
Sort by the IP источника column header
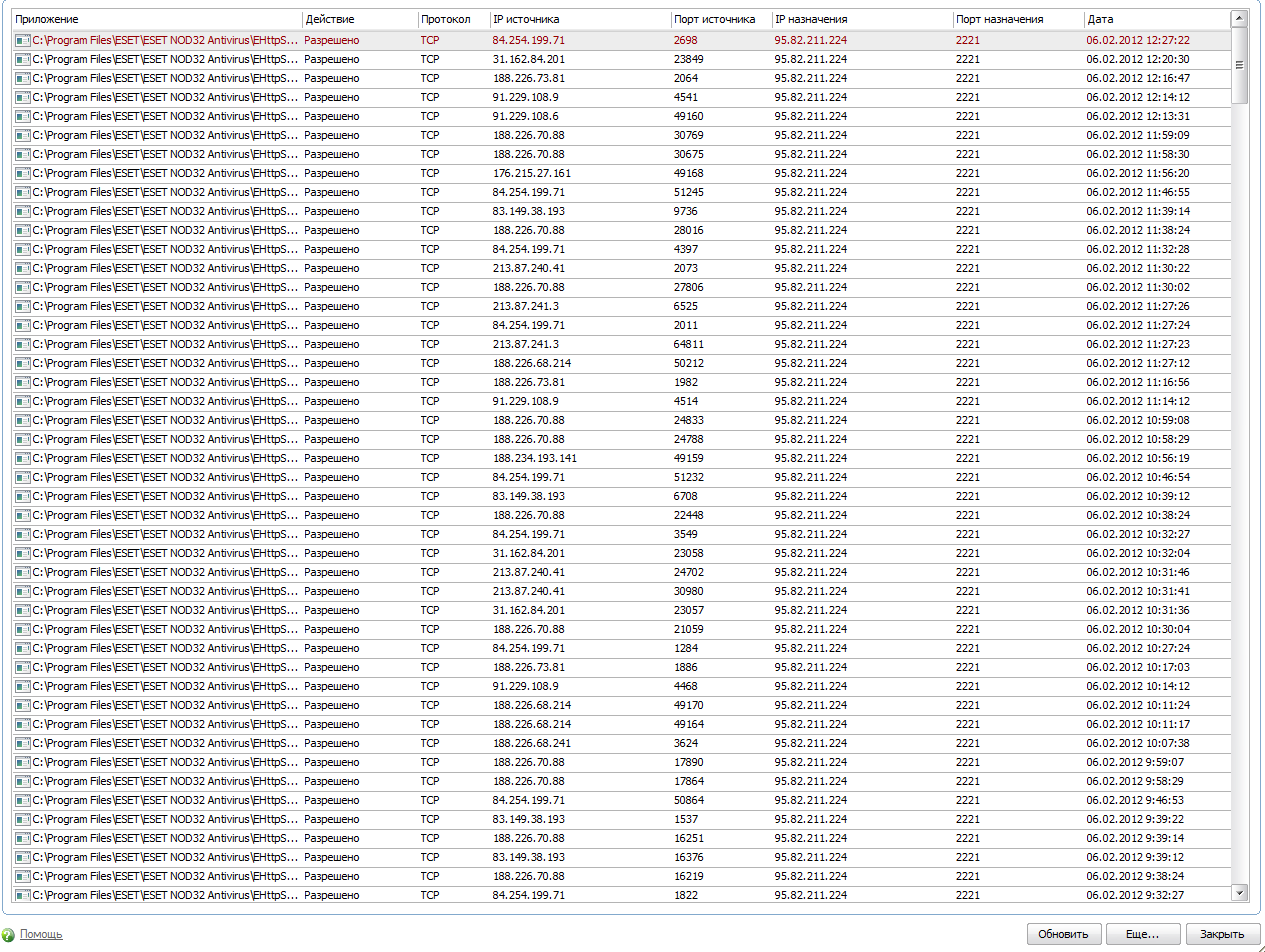[x=581, y=19]
